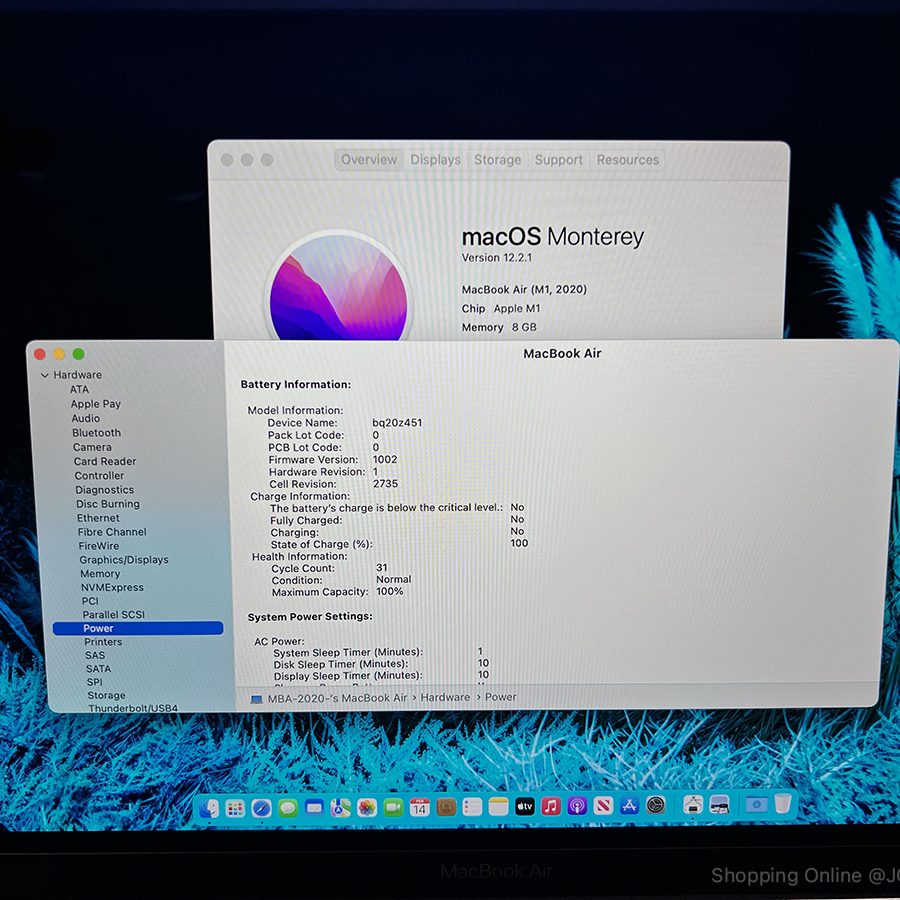The width and height of the screenshot is (900, 900).
Task: Open Storage tab in About This Mac
Action: tap(498, 160)
